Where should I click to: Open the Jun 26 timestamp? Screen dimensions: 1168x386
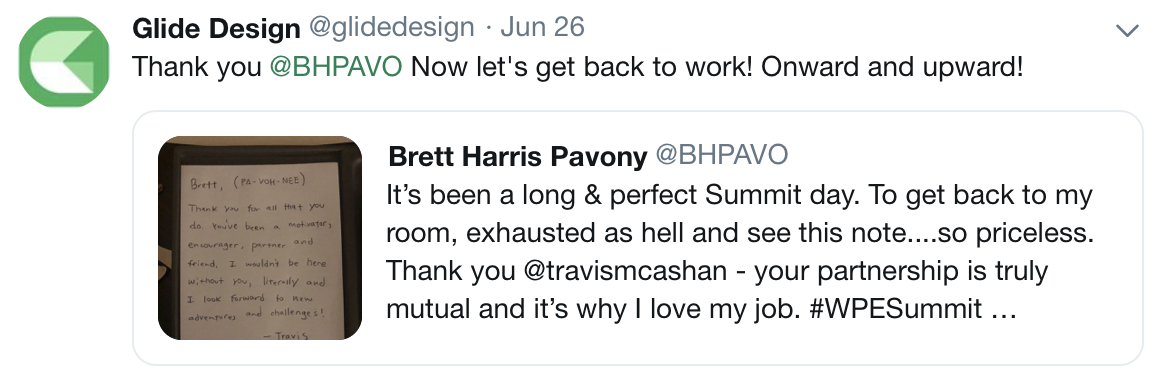pyautogui.click(x=542, y=28)
